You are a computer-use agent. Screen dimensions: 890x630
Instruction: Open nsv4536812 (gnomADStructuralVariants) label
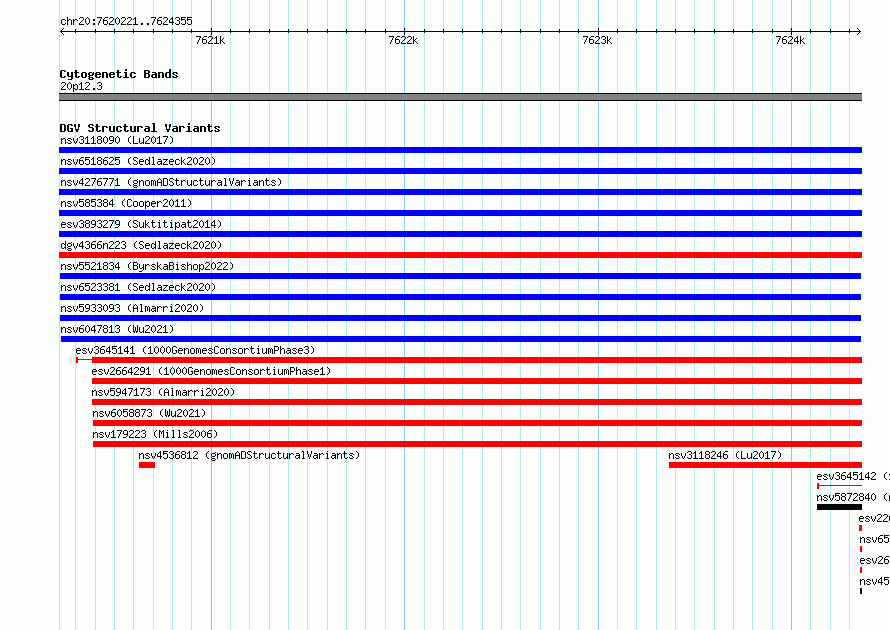tap(249, 455)
